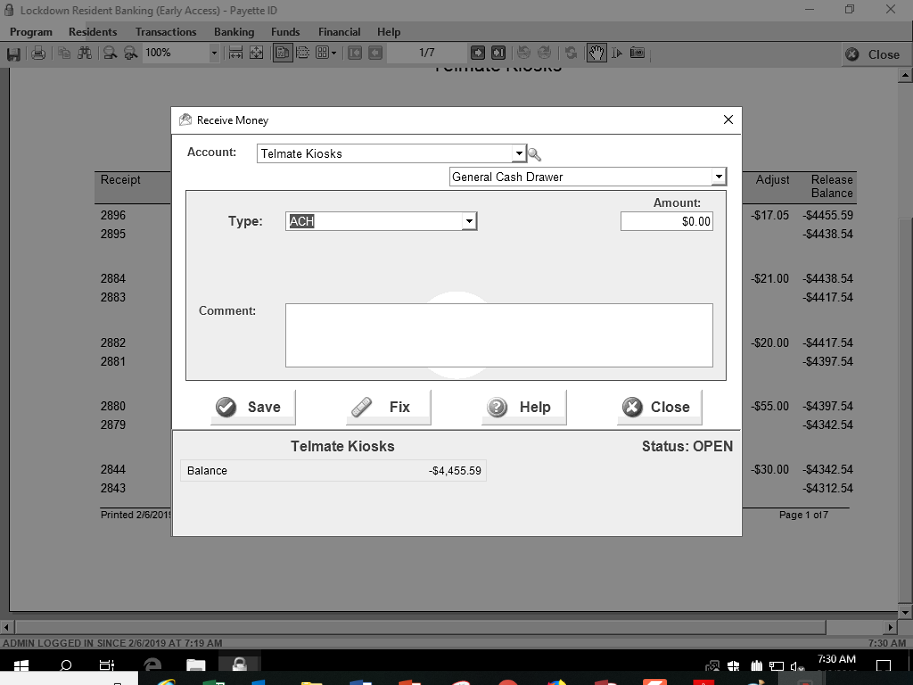The width and height of the screenshot is (913, 685).
Task: Open the zoom level 100% dropdown
Action: coord(214,53)
